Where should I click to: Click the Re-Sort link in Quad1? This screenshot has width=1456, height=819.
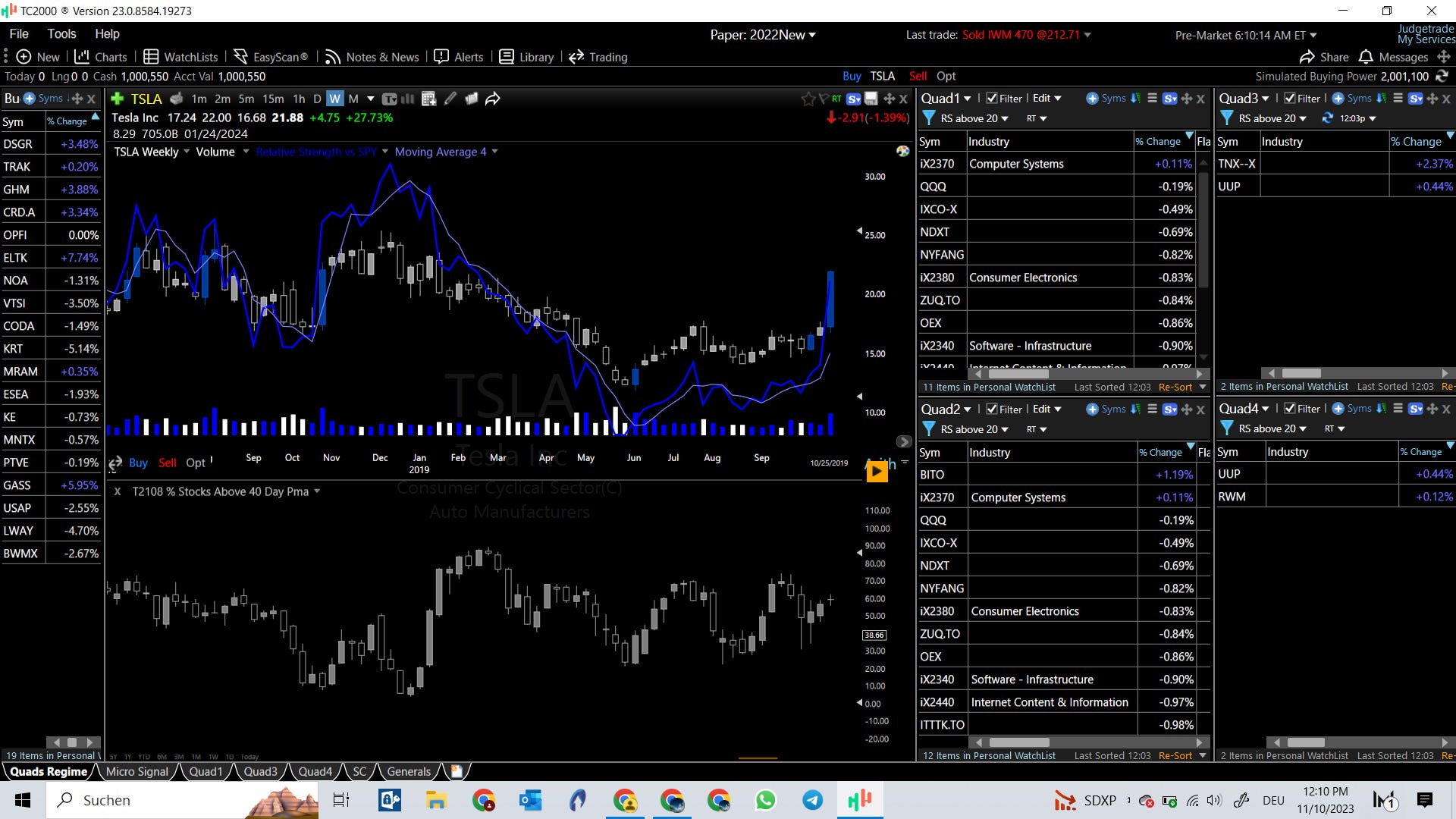(x=1175, y=387)
